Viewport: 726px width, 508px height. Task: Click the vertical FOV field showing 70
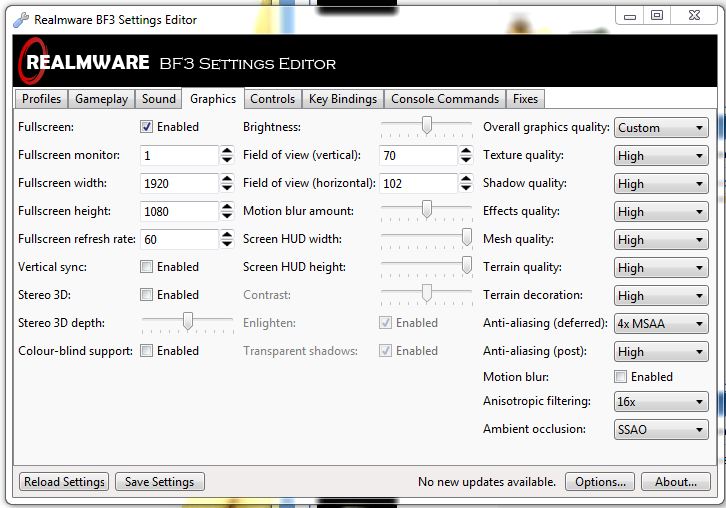coord(418,155)
